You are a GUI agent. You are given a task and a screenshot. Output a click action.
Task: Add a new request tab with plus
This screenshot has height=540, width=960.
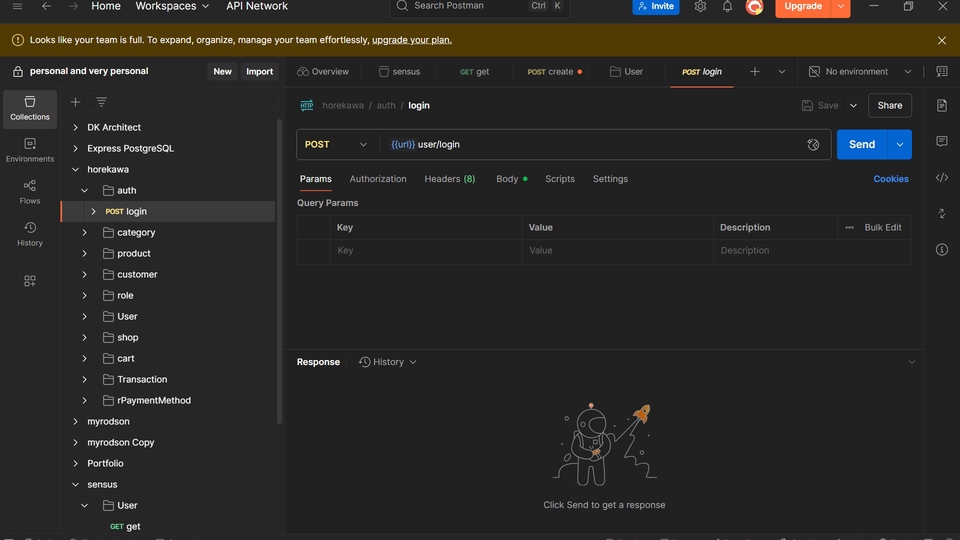[754, 72]
